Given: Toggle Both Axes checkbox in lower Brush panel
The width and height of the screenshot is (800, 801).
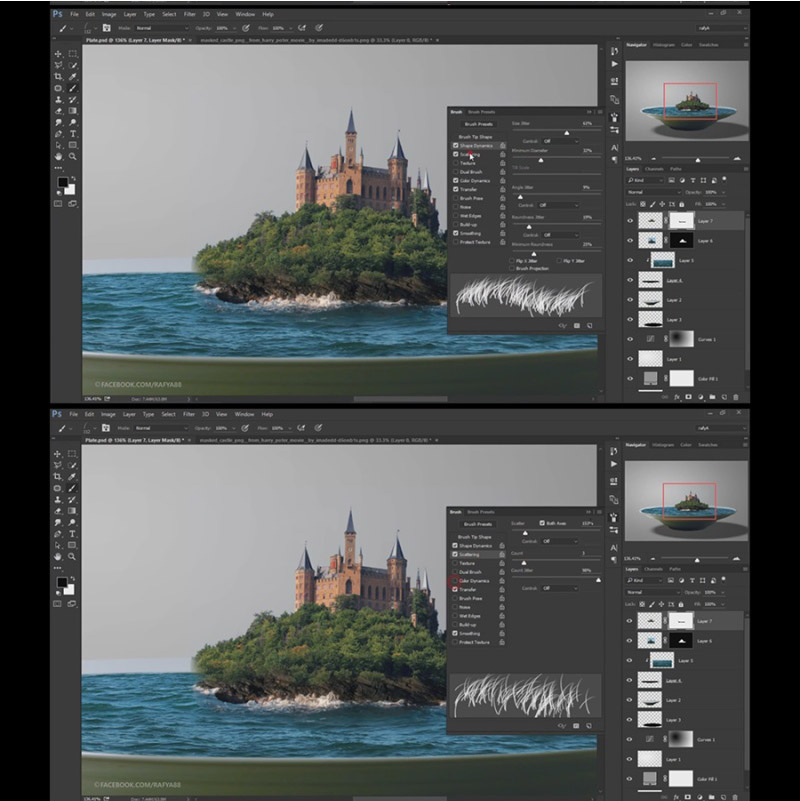Looking at the screenshot, I should coord(542,523).
